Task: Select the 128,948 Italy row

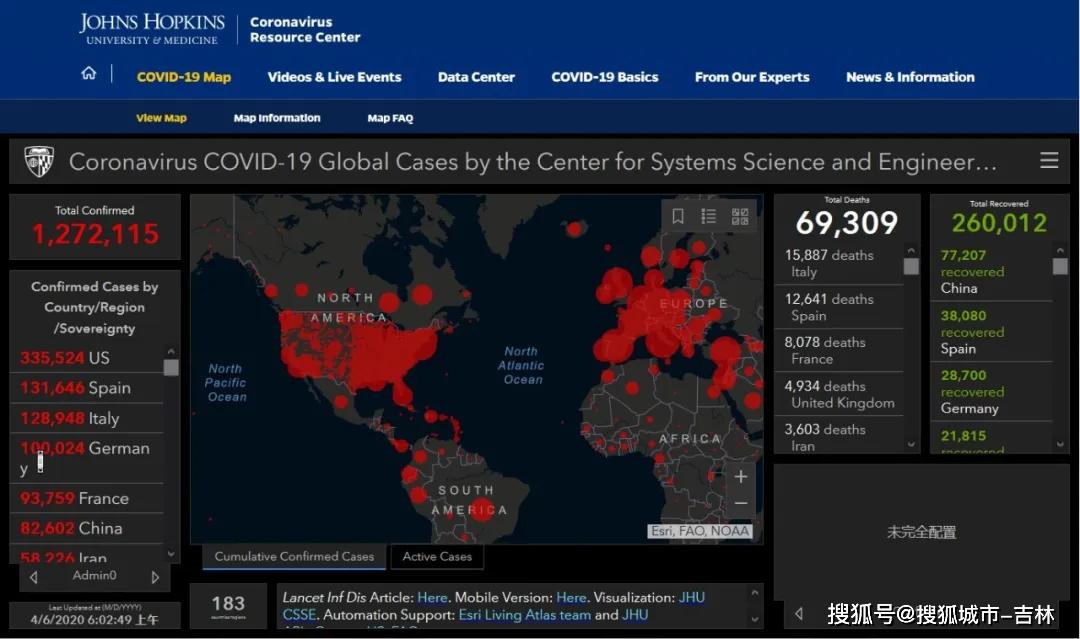Action: [x=87, y=418]
